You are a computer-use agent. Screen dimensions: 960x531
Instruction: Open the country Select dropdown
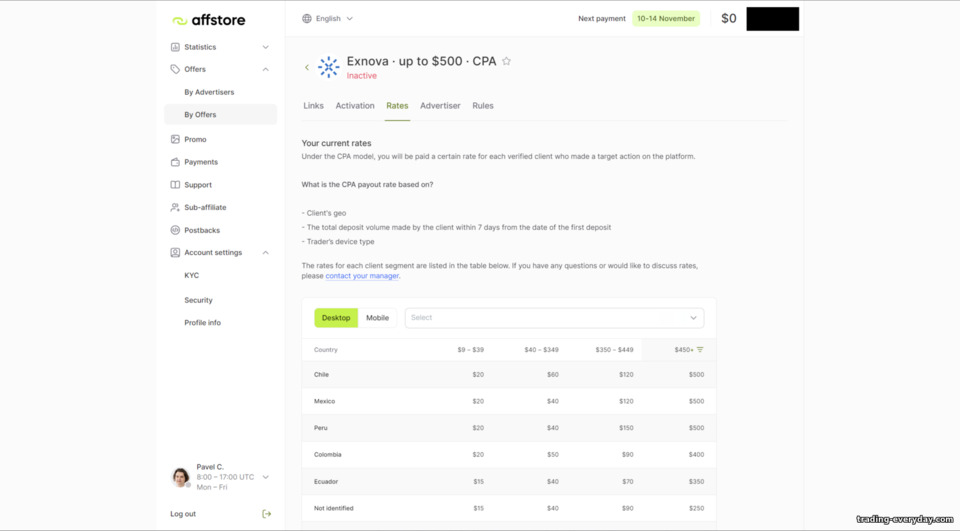554,318
